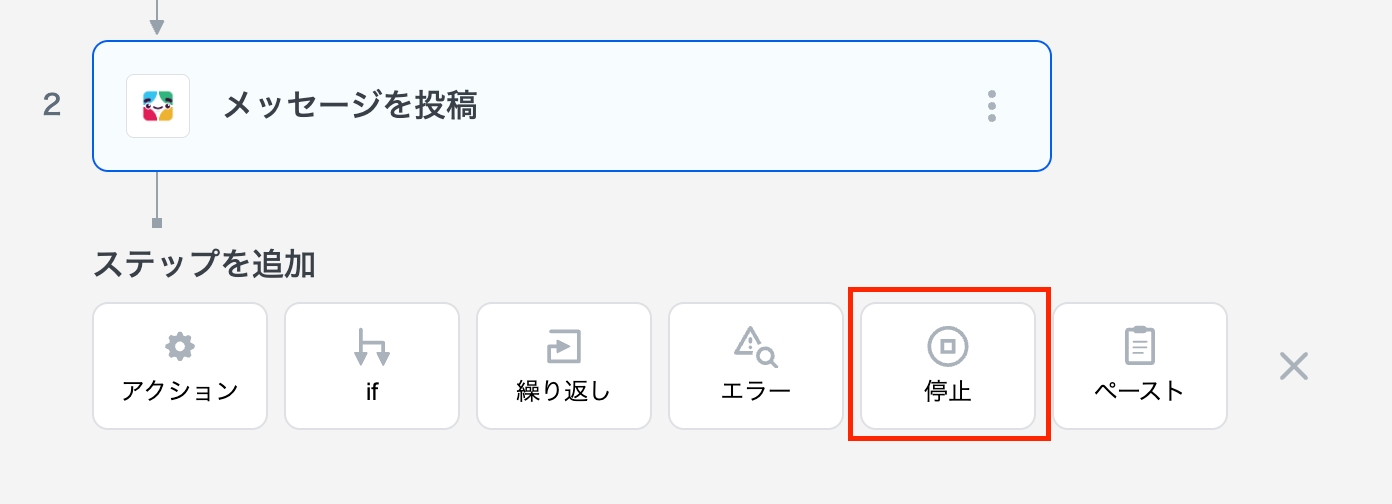Click the 停止 text label
Viewport: 1392px width, 504px height.
tap(948, 391)
